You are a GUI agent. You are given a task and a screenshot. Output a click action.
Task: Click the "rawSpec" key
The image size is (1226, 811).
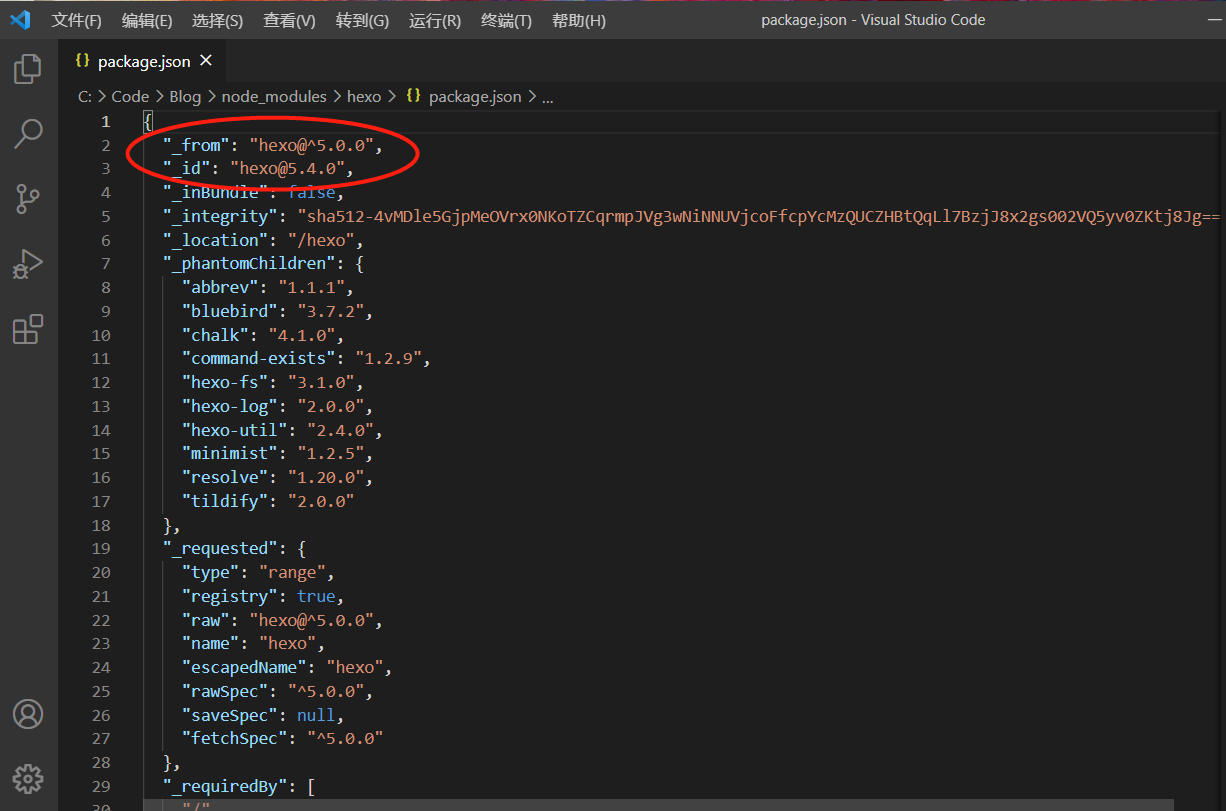pyautogui.click(x=225, y=692)
